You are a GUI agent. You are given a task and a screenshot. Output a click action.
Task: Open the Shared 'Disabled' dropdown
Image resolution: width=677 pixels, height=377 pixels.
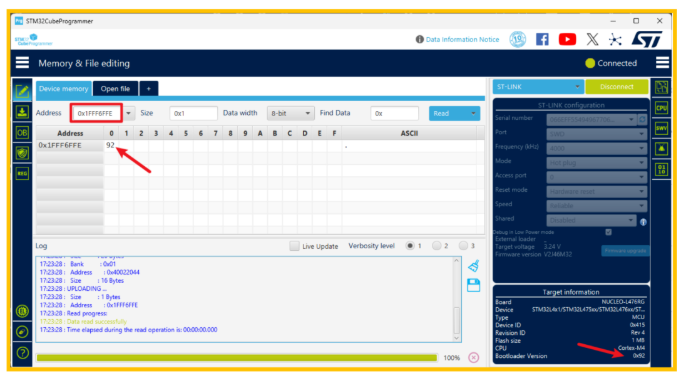pos(592,220)
